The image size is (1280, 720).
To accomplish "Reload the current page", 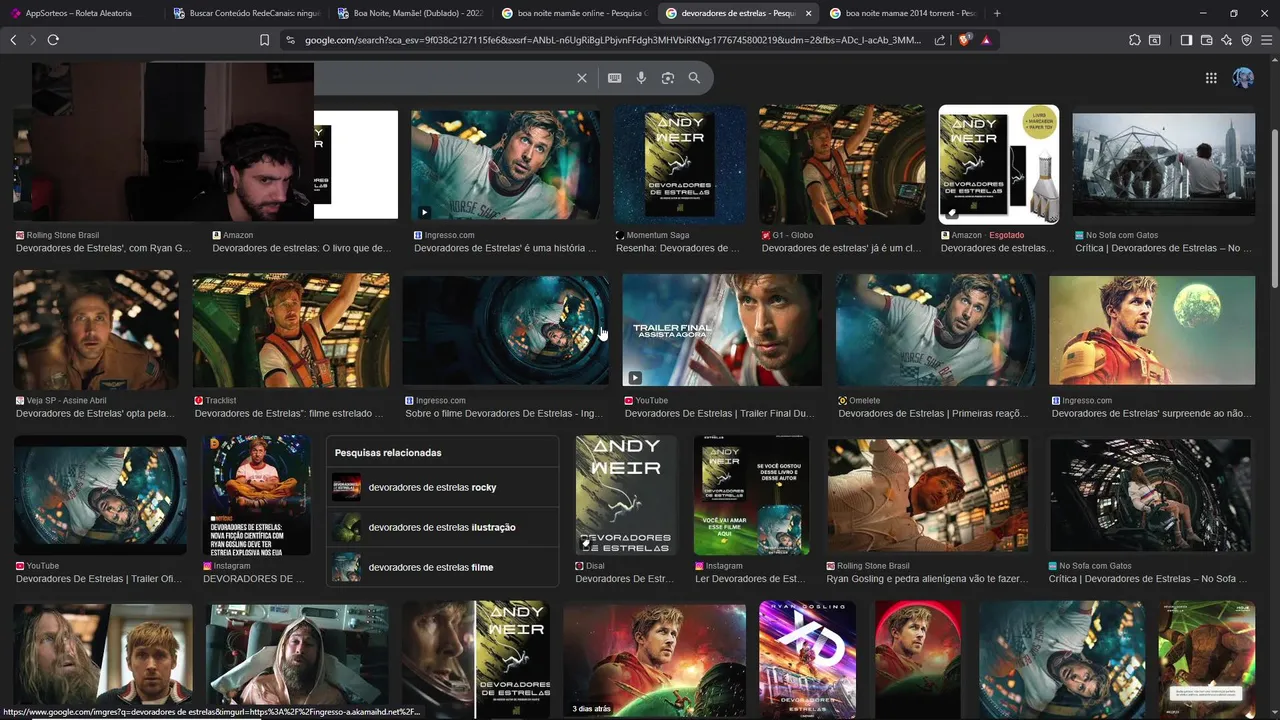I will pyautogui.click(x=53, y=40).
